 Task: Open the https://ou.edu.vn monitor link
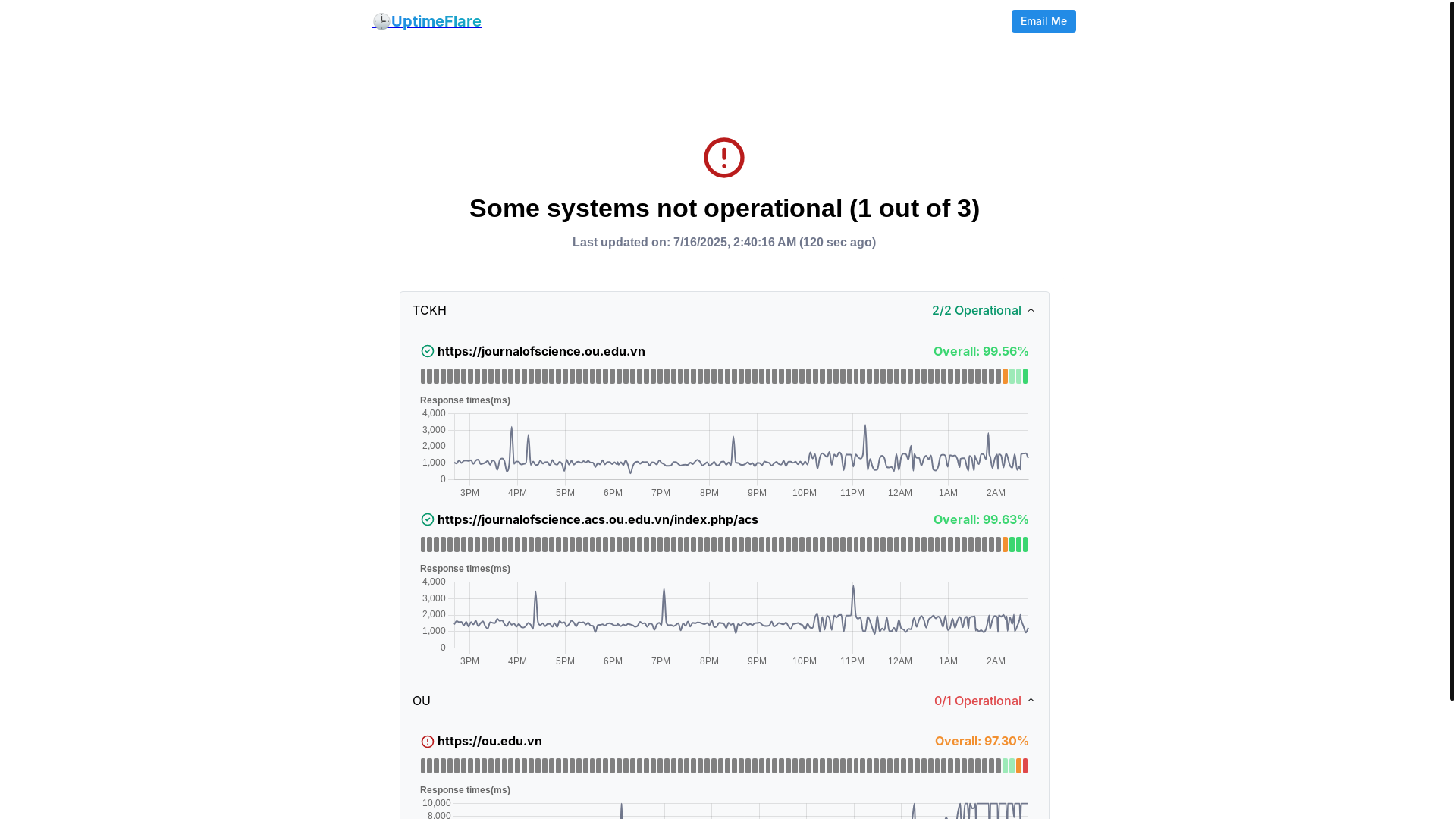coord(490,741)
